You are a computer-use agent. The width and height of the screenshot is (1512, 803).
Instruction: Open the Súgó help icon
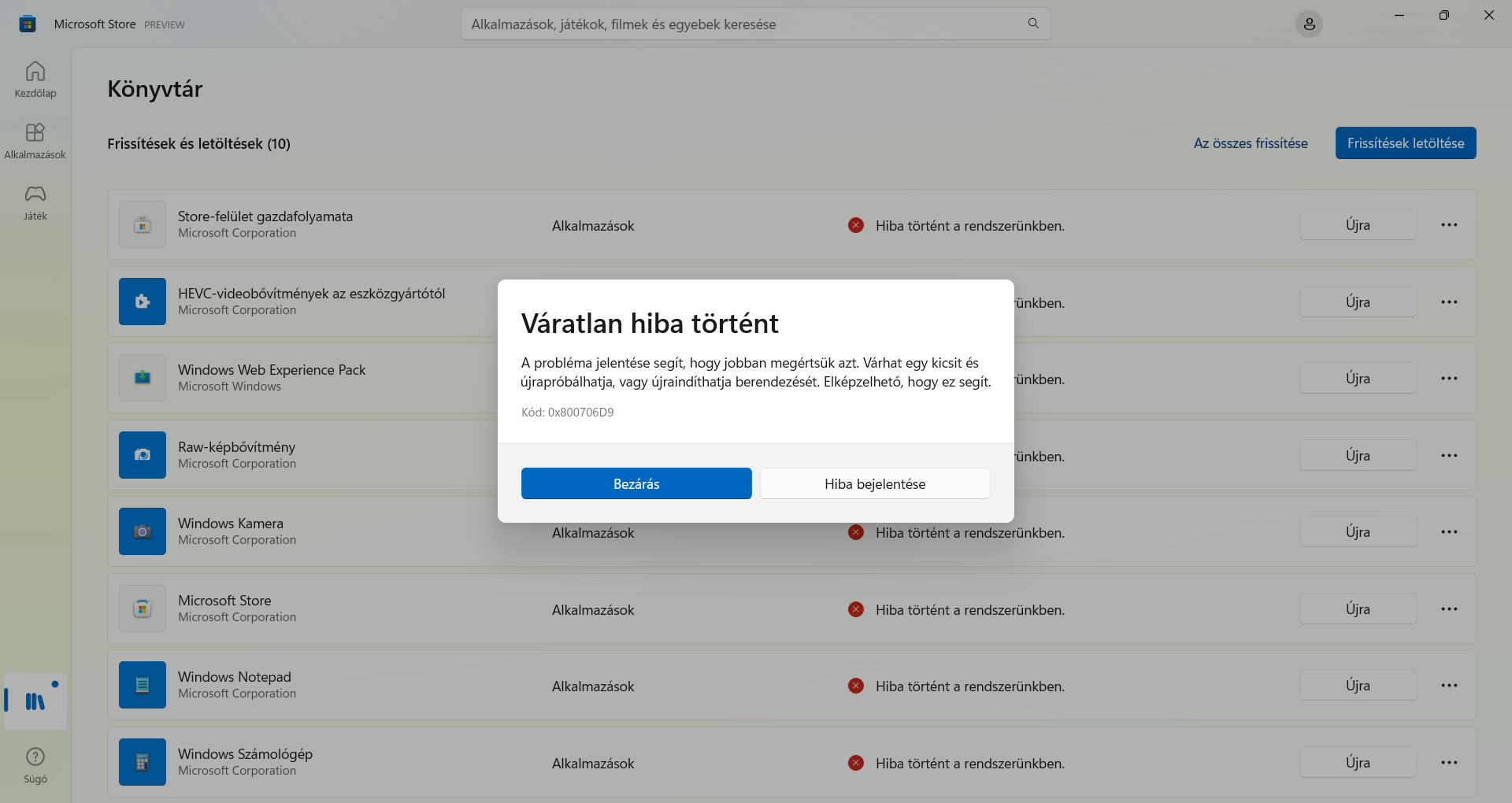[35, 765]
